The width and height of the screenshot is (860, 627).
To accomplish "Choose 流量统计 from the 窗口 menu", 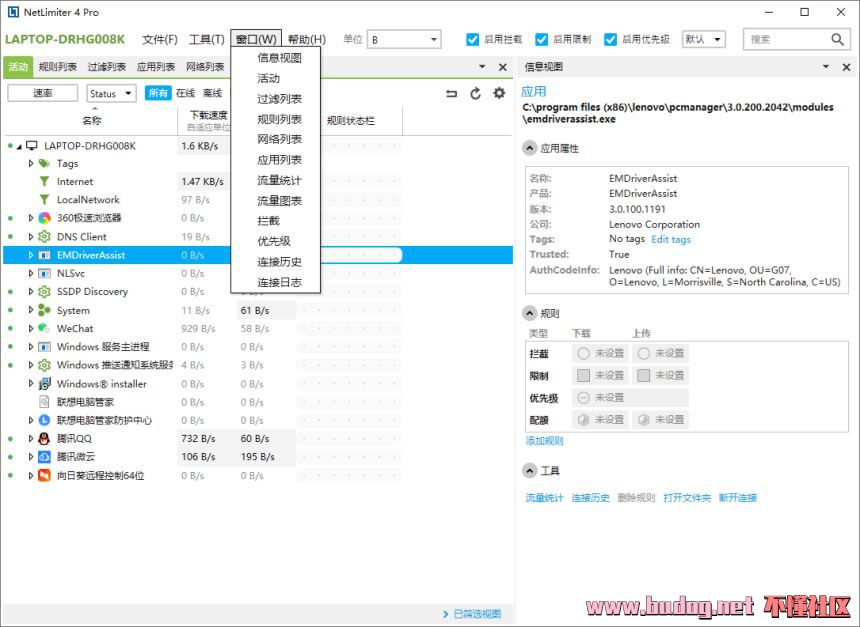I will (279, 180).
